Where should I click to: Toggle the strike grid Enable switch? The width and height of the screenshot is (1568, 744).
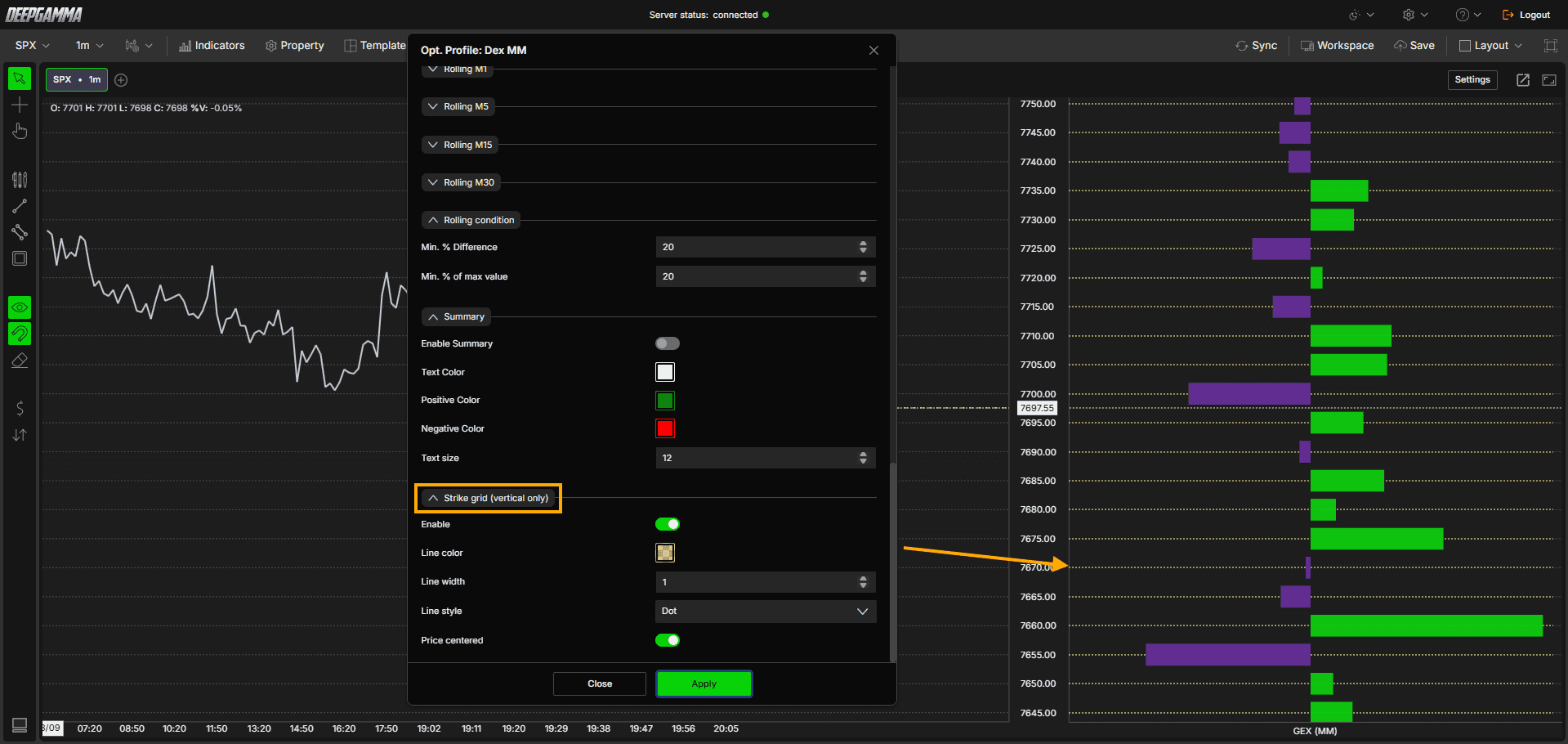[668, 524]
